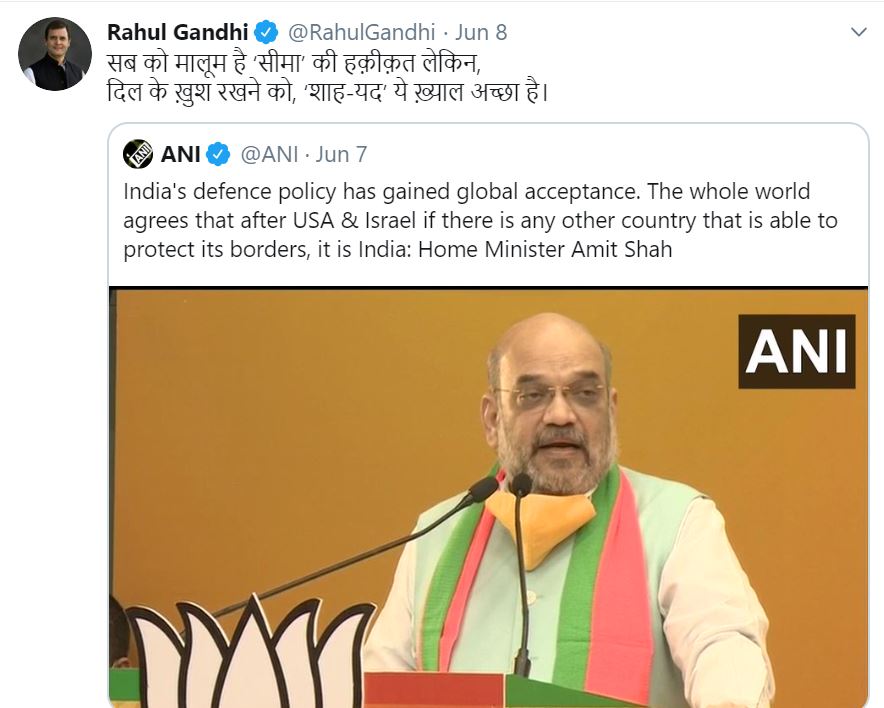Screen dimensions: 884x708
Task: Open quoted tweet text about India's defence policy
Action: 480,220
